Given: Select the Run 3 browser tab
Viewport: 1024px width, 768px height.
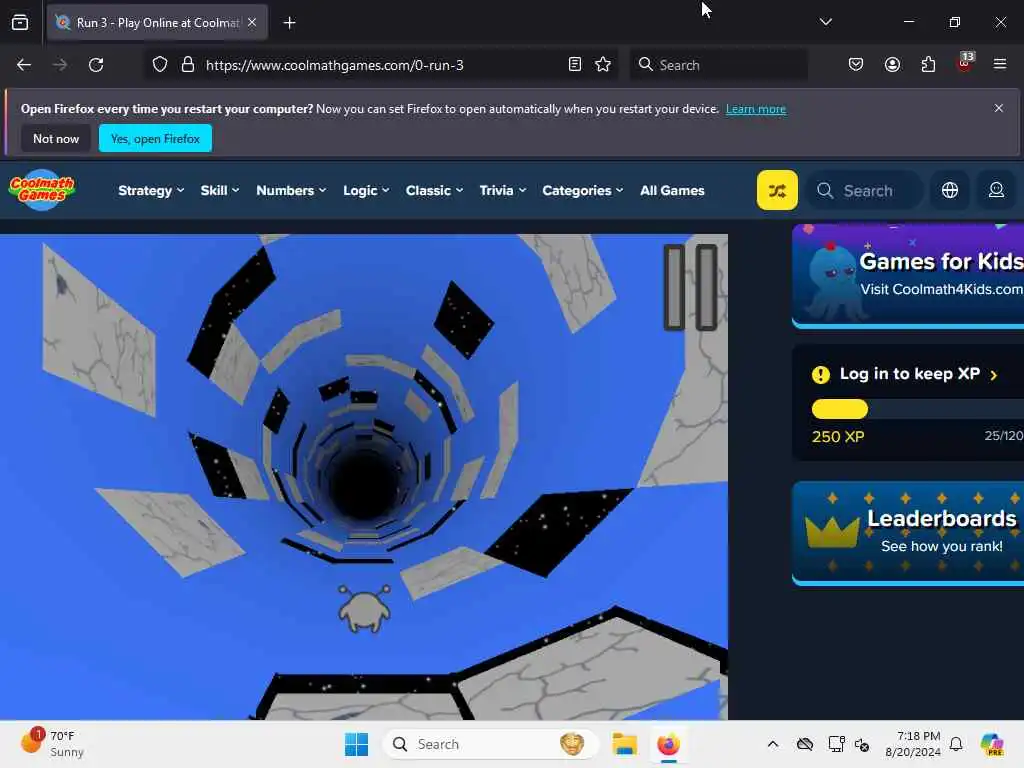Looking at the screenshot, I should (157, 23).
